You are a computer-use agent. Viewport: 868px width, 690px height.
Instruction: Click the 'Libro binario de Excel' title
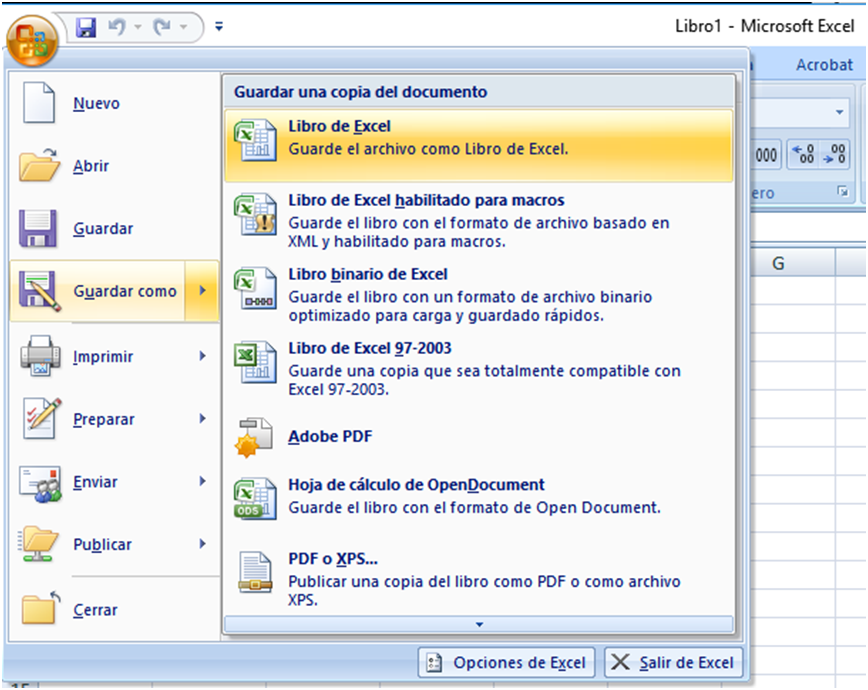click(x=368, y=274)
